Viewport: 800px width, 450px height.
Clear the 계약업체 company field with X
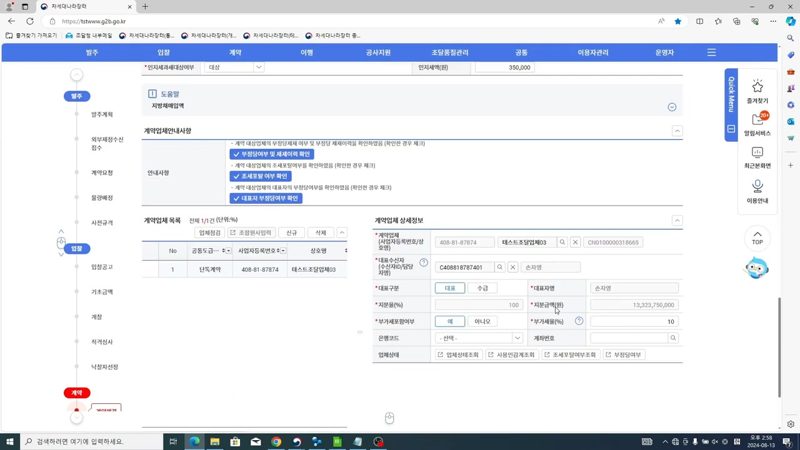click(575, 242)
